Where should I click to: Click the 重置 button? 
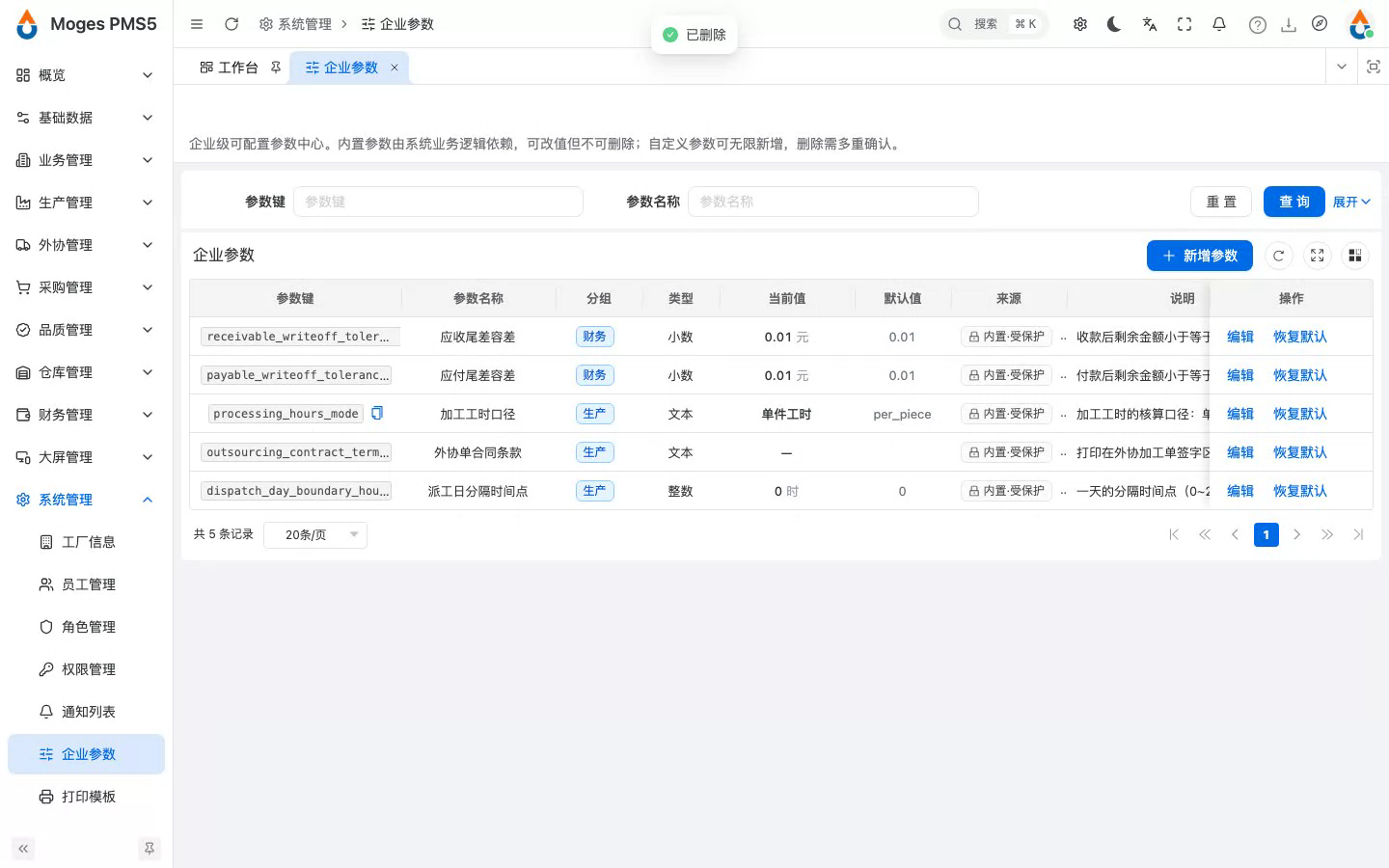pyautogui.click(x=1221, y=202)
